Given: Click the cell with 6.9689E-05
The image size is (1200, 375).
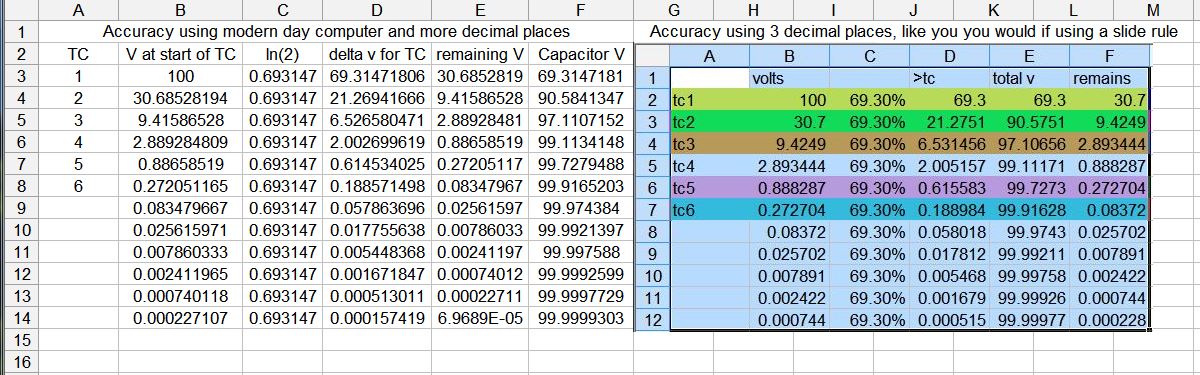Looking at the screenshot, I should 481,318.
